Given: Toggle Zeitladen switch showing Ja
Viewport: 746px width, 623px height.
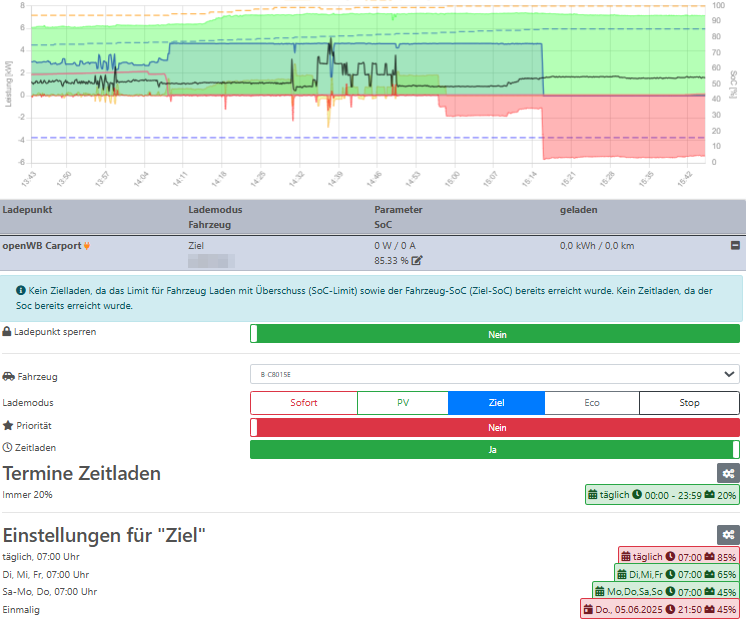Looking at the screenshot, I should 495,450.
